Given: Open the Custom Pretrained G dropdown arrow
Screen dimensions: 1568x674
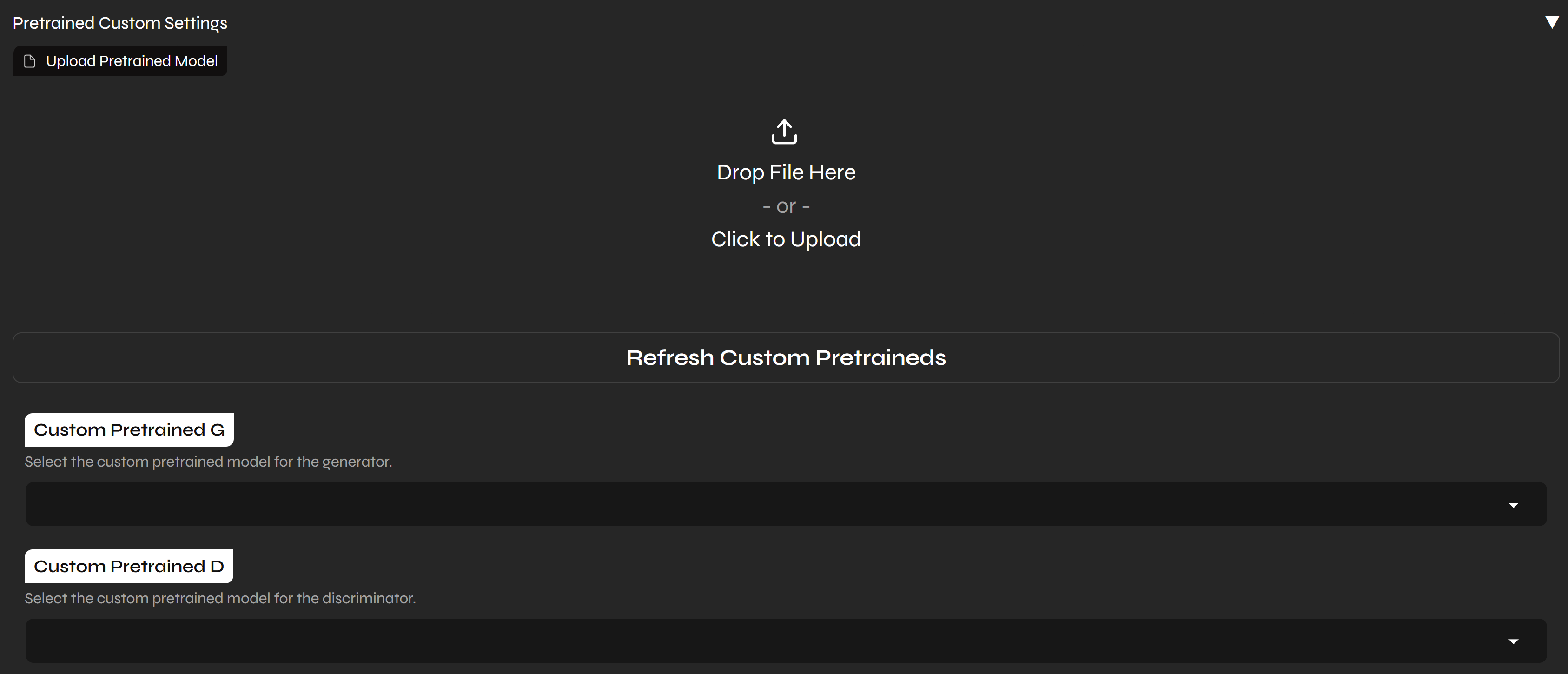Looking at the screenshot, I should [x=1513, y=505].
